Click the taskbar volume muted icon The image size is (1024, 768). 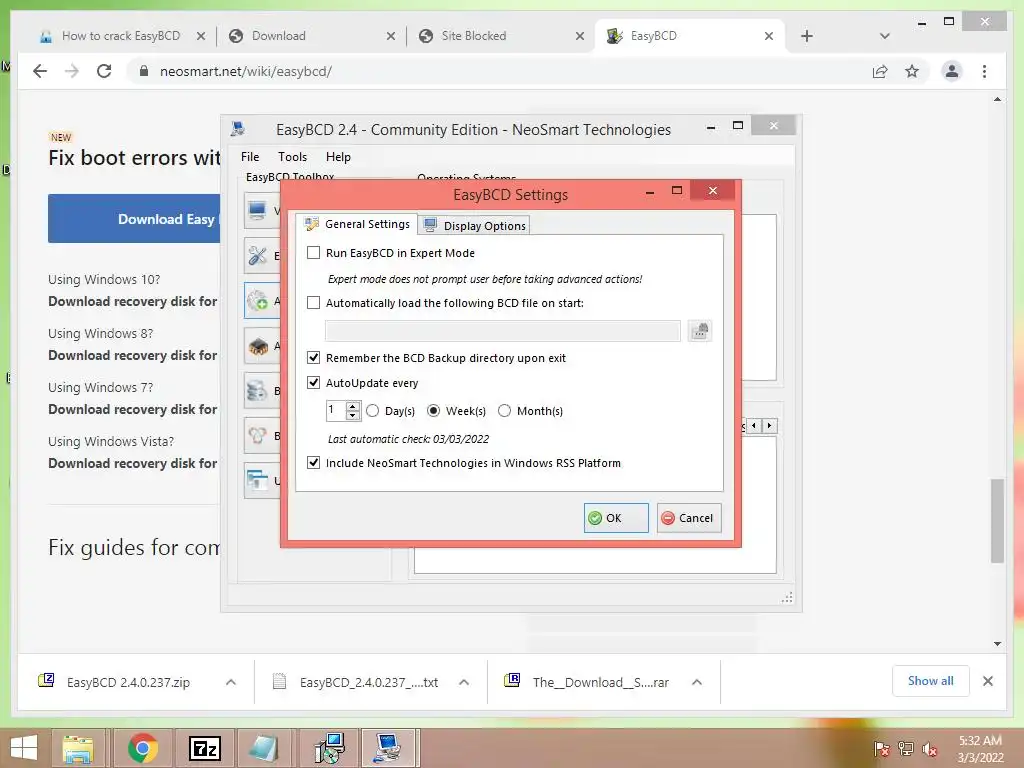(x=930, y=749)
